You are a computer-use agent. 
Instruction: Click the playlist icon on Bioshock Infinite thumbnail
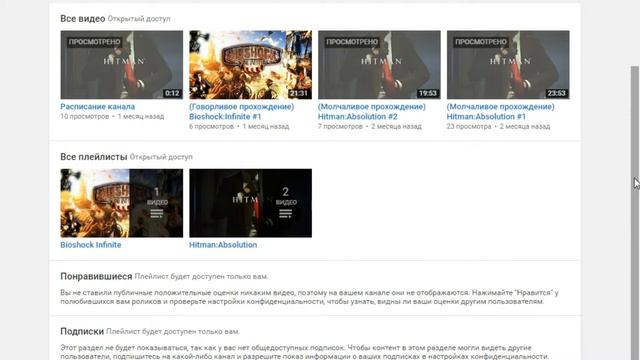[157, 213]
